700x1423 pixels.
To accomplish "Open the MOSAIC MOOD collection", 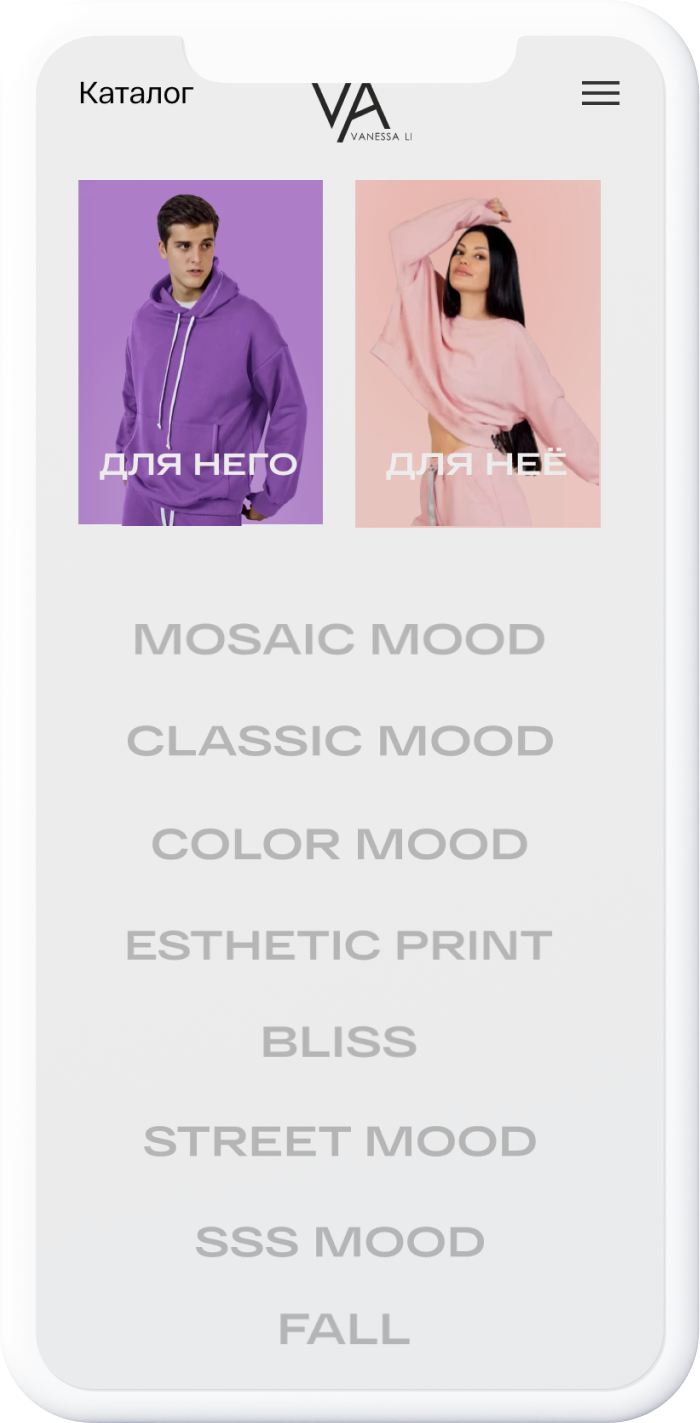I will [x=339, y=639].
